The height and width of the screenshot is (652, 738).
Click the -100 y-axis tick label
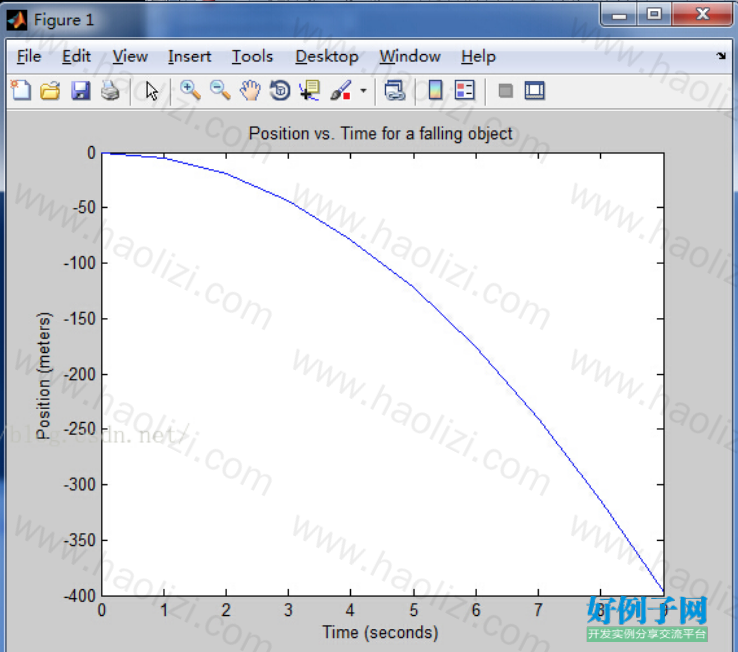pyautogui.click(x=80, y=263)
